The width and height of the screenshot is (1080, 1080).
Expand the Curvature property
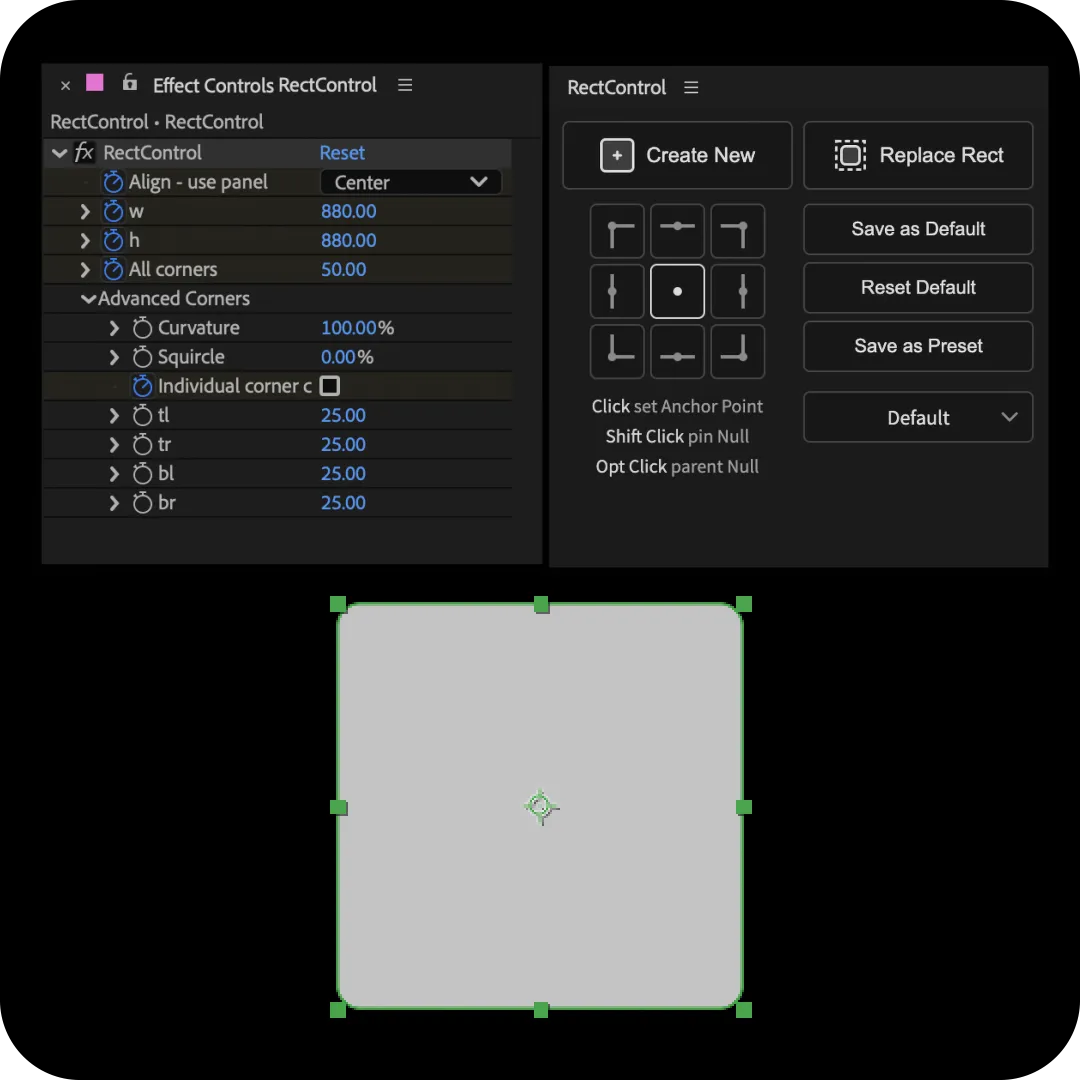pyautogui.click(x=114, y=328)
